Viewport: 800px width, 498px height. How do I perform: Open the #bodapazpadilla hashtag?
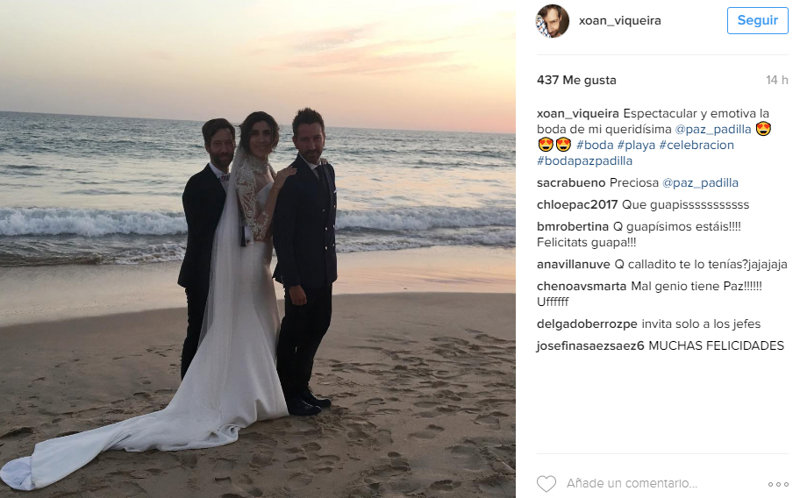[x=585, y=161]
